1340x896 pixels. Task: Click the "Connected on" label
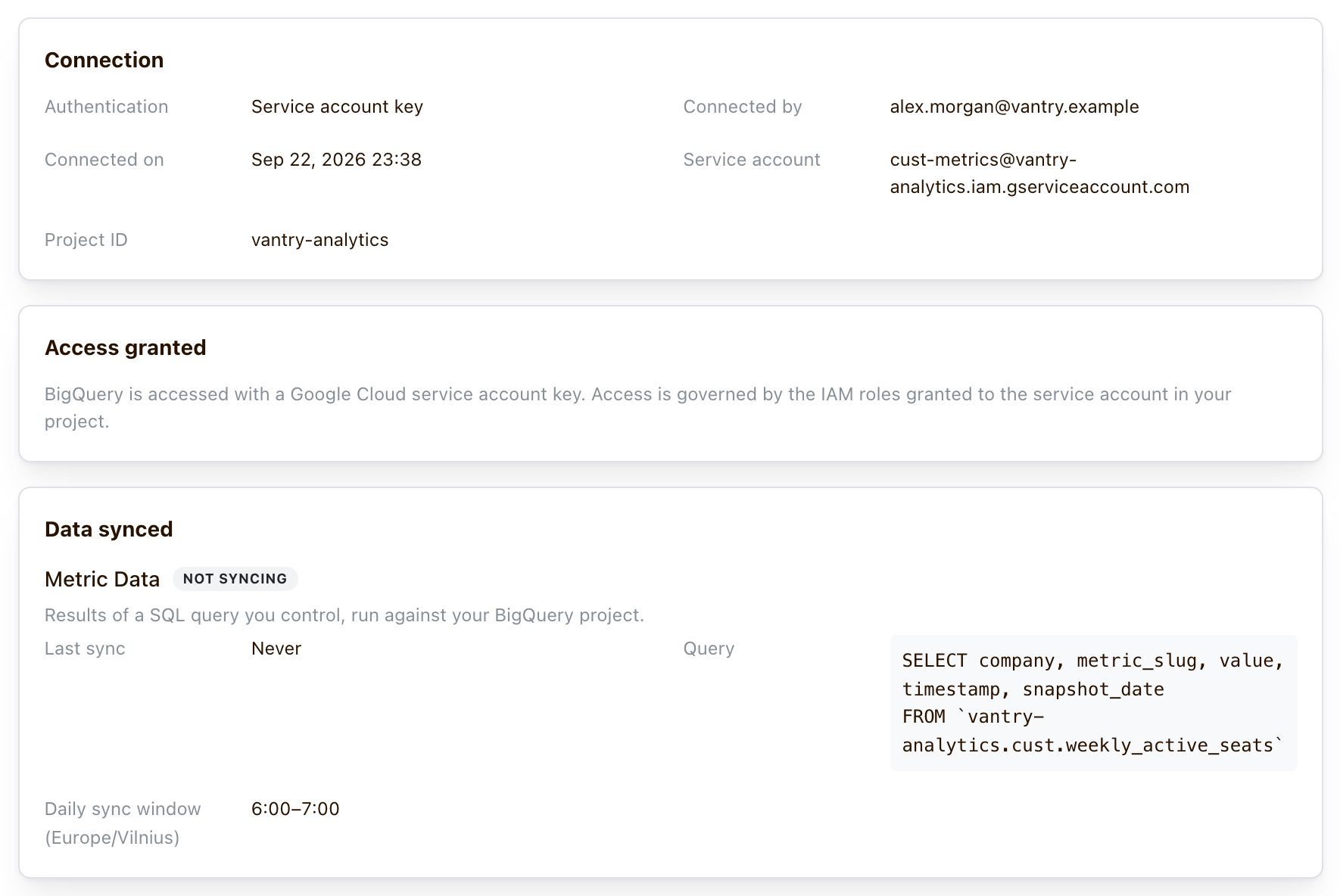[104, 160]
